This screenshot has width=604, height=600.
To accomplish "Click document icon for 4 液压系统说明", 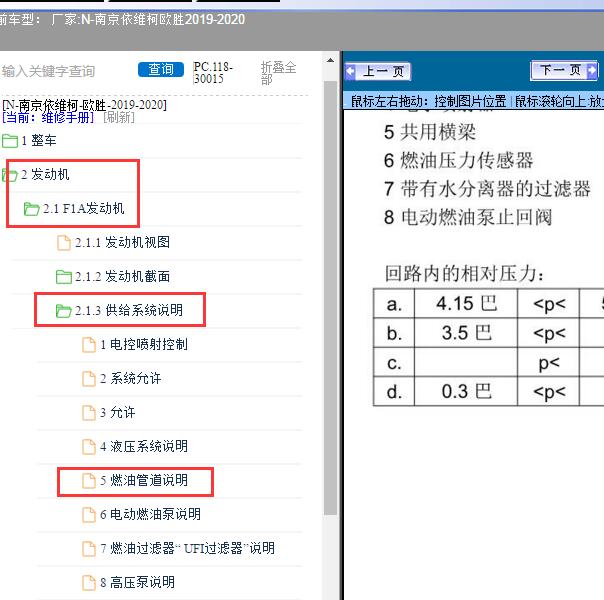I will (89, 447).
